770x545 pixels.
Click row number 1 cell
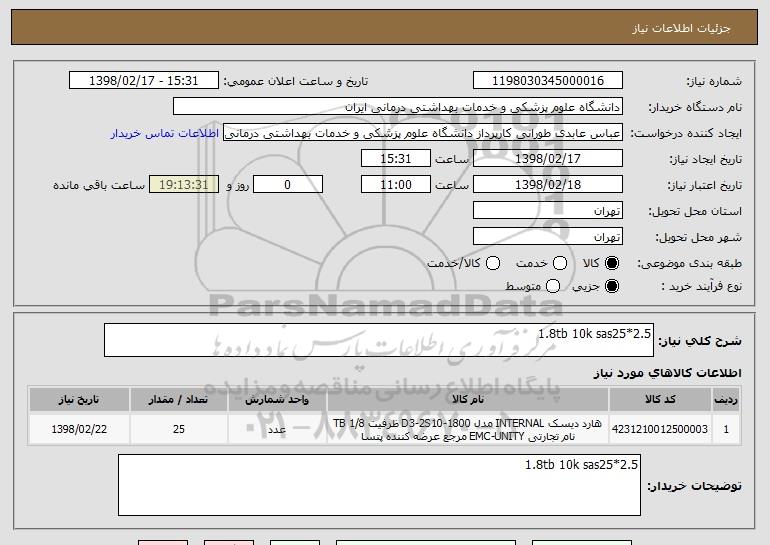click(726, 430)
